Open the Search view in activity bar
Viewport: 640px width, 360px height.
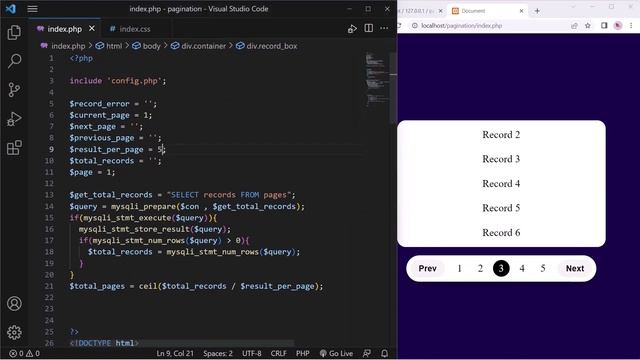point(14,61)
